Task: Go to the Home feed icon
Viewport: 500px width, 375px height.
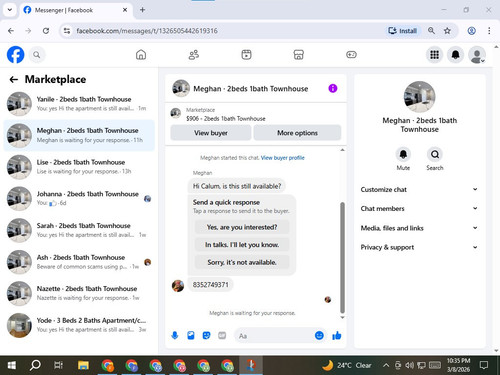Action: click(141, 55)
